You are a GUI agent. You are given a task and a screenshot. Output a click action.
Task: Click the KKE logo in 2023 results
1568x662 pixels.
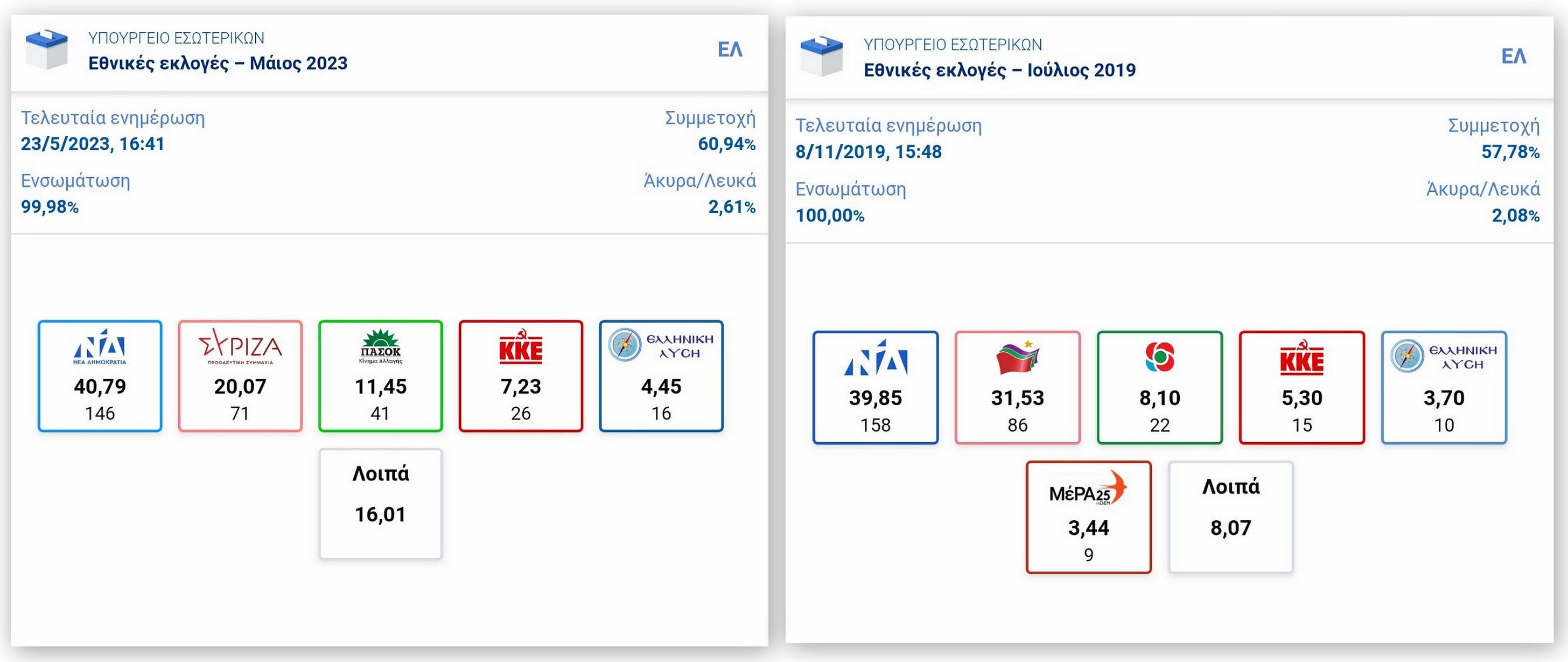(x=521, y=348)
